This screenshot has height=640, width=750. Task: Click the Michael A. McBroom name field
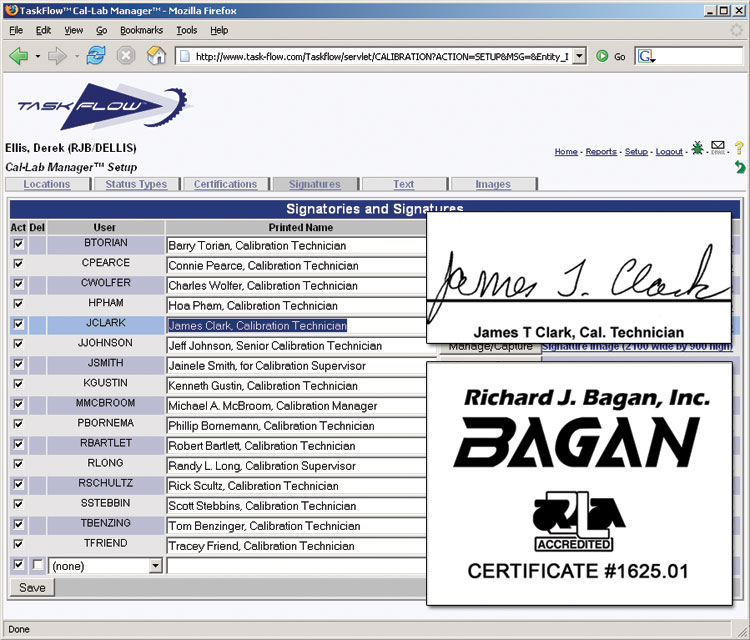296,406
